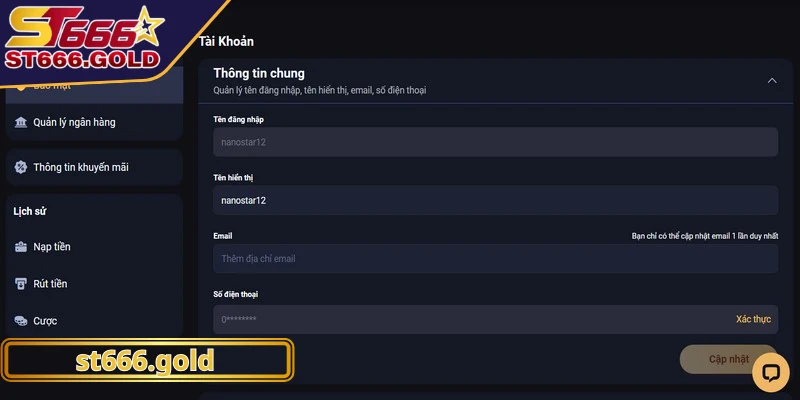Focus the Tên hiển thị input field
Image resolution: width=800 pixels, height=400 pixels.
495,201
